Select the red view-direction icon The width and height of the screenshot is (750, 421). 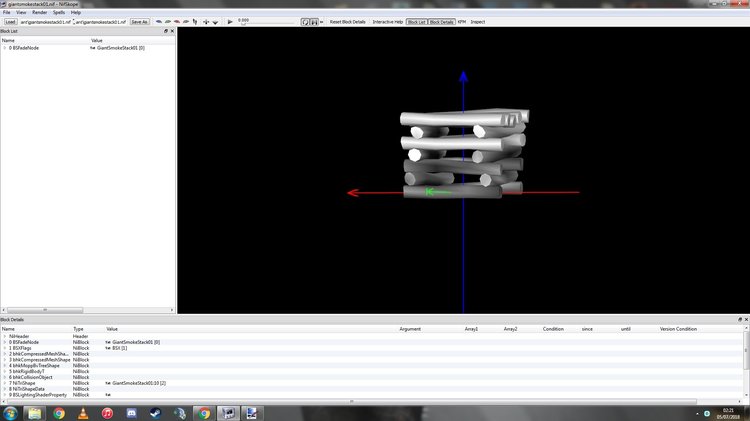click(177, 22)
